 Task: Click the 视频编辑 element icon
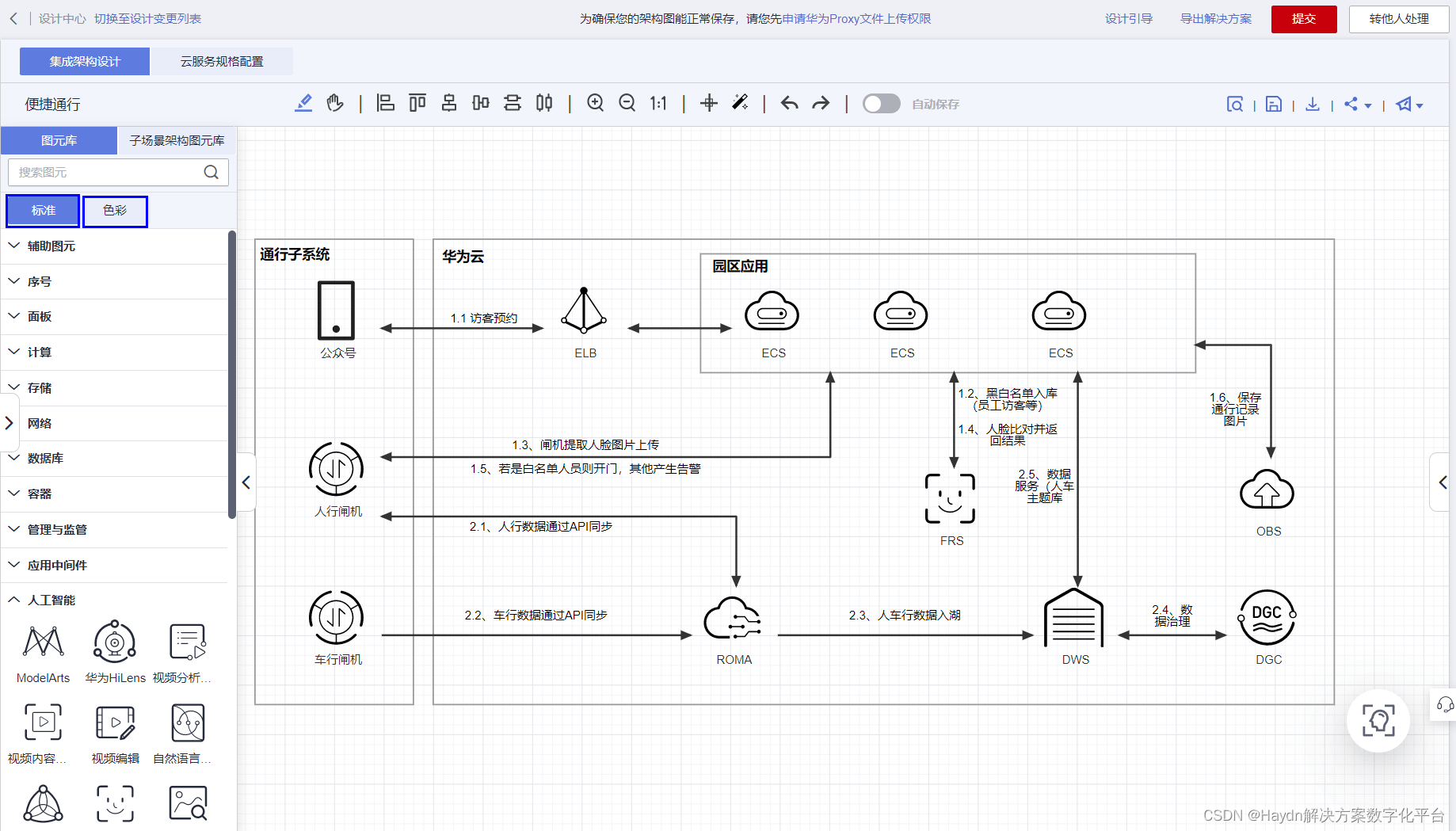click(x=115, y=722)
